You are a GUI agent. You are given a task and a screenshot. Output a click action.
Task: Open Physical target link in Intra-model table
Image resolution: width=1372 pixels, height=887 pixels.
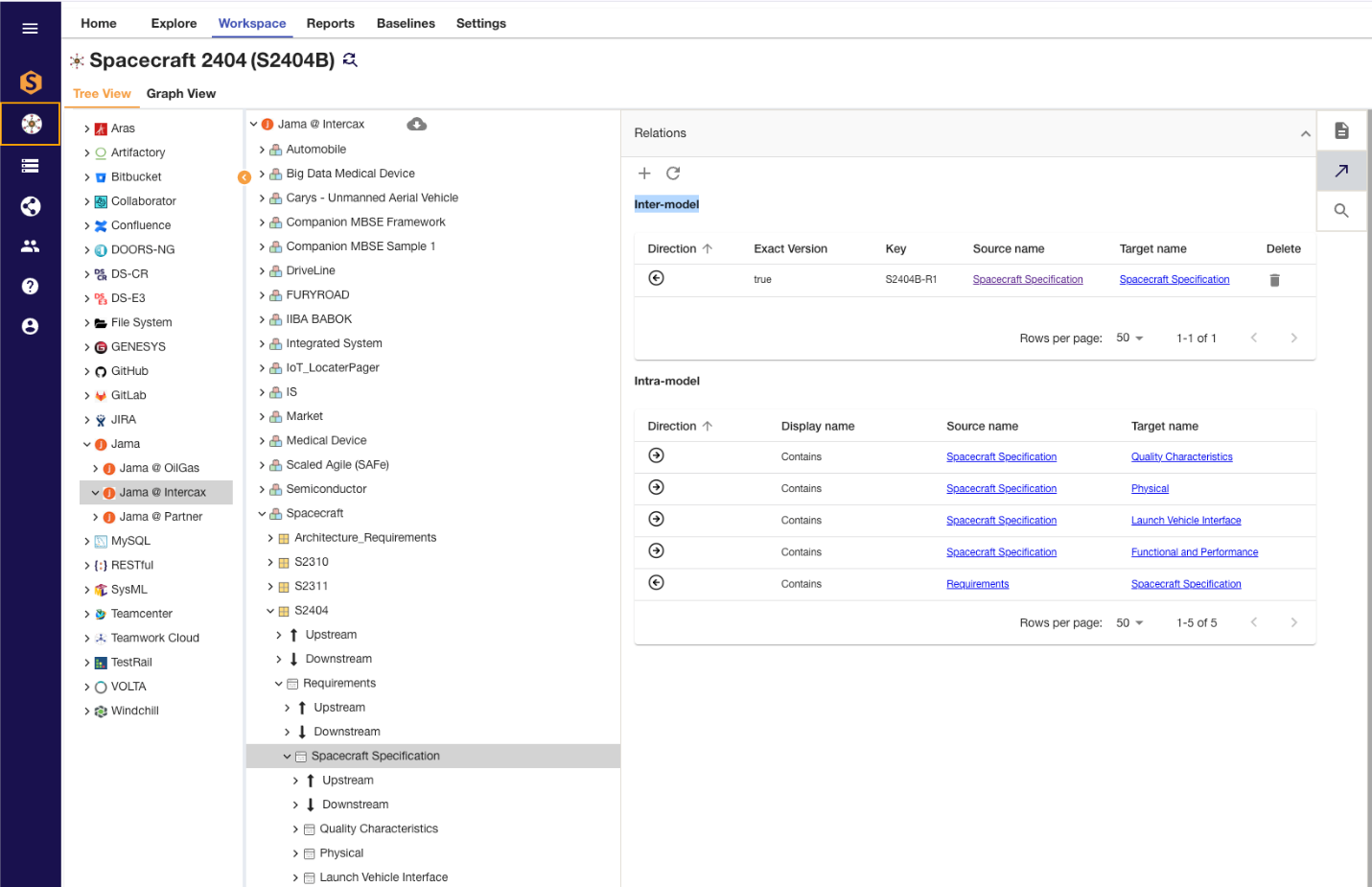(x=1150, y=488)
